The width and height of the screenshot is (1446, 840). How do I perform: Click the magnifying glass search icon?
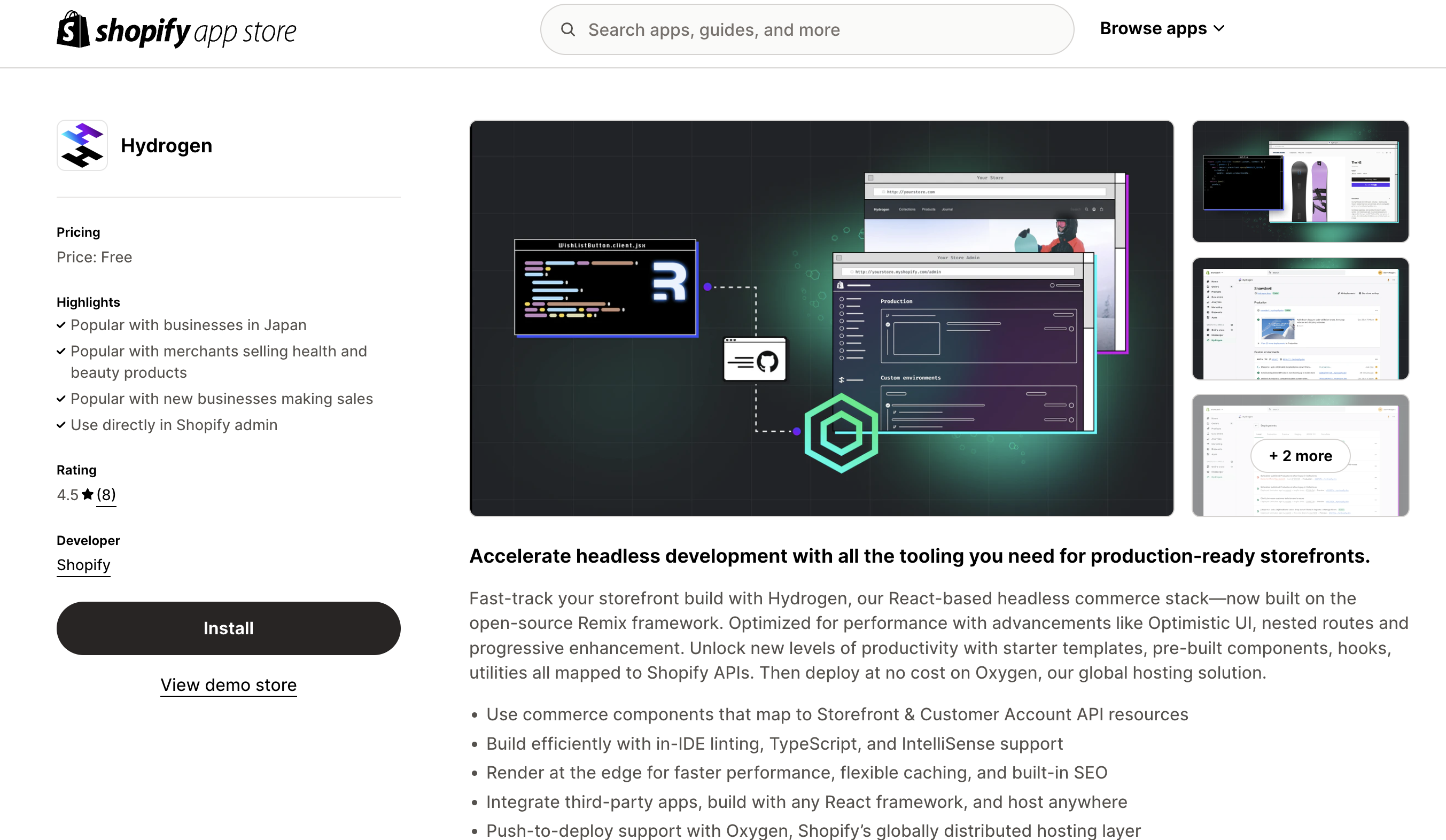click(567, 29)
